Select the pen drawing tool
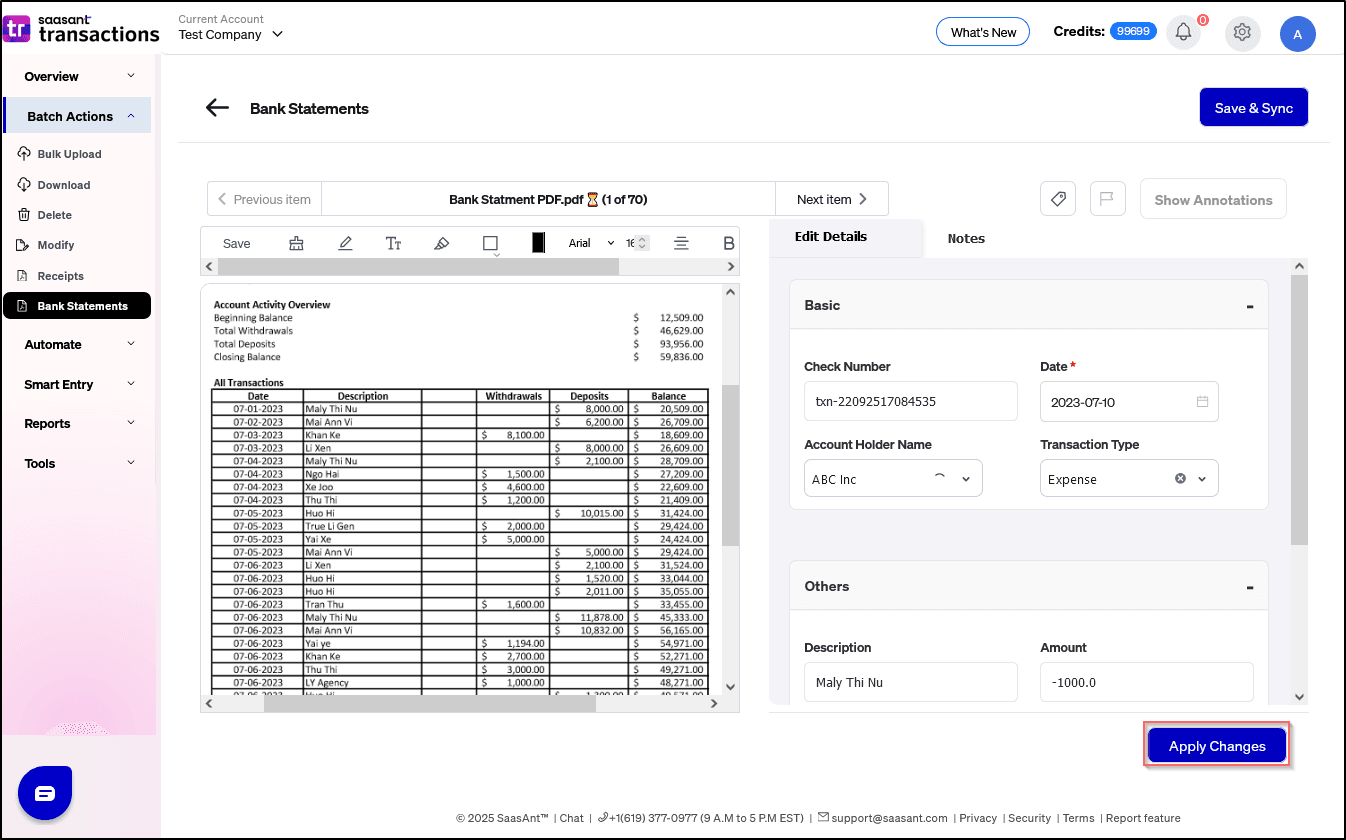Screen dimensions: 1346x840 (x=345, y=243)
